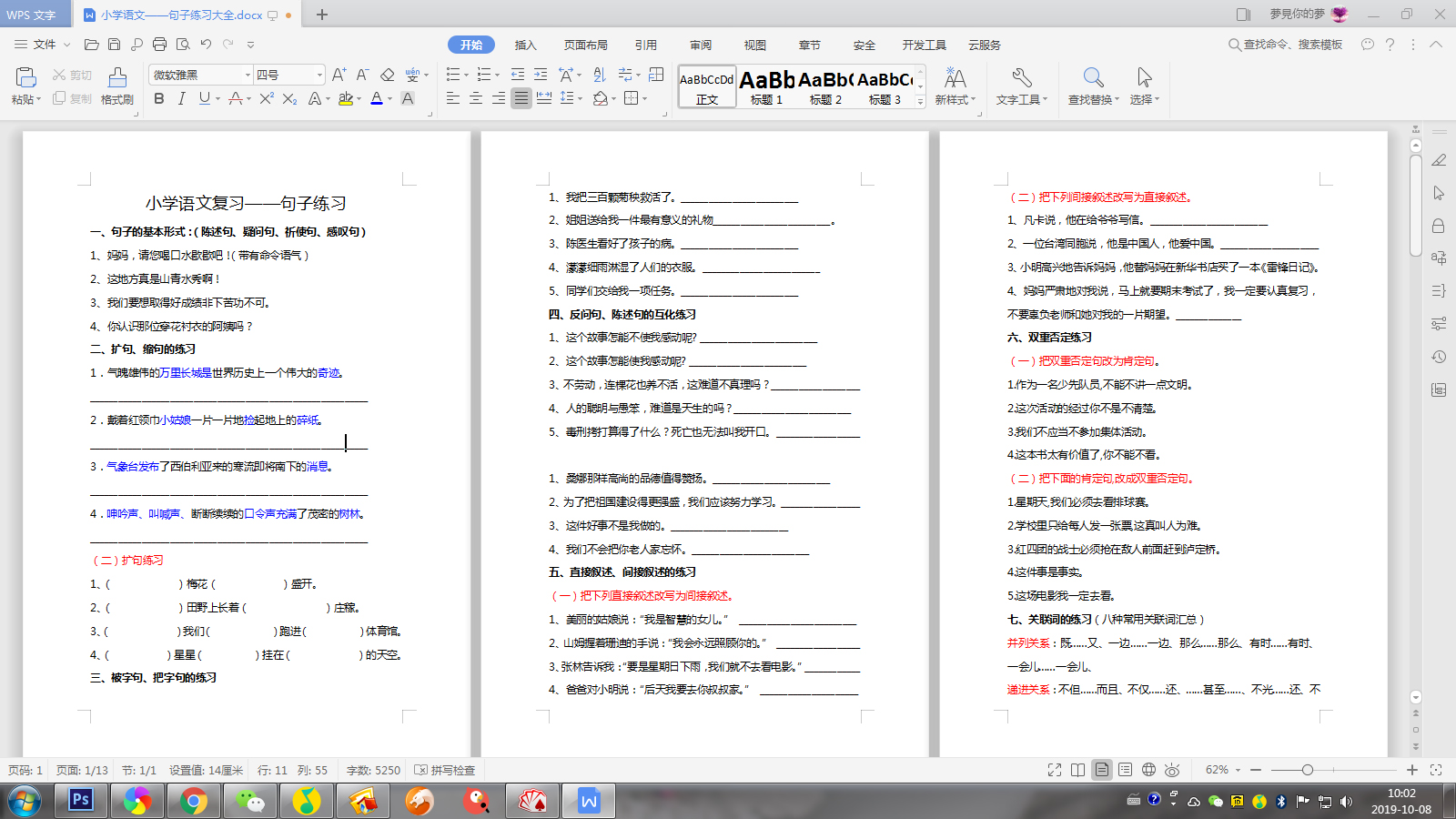Click the search commands field (查找命令)
Viewport: 1456px width, 819px height.
(x=1286, y=44)
